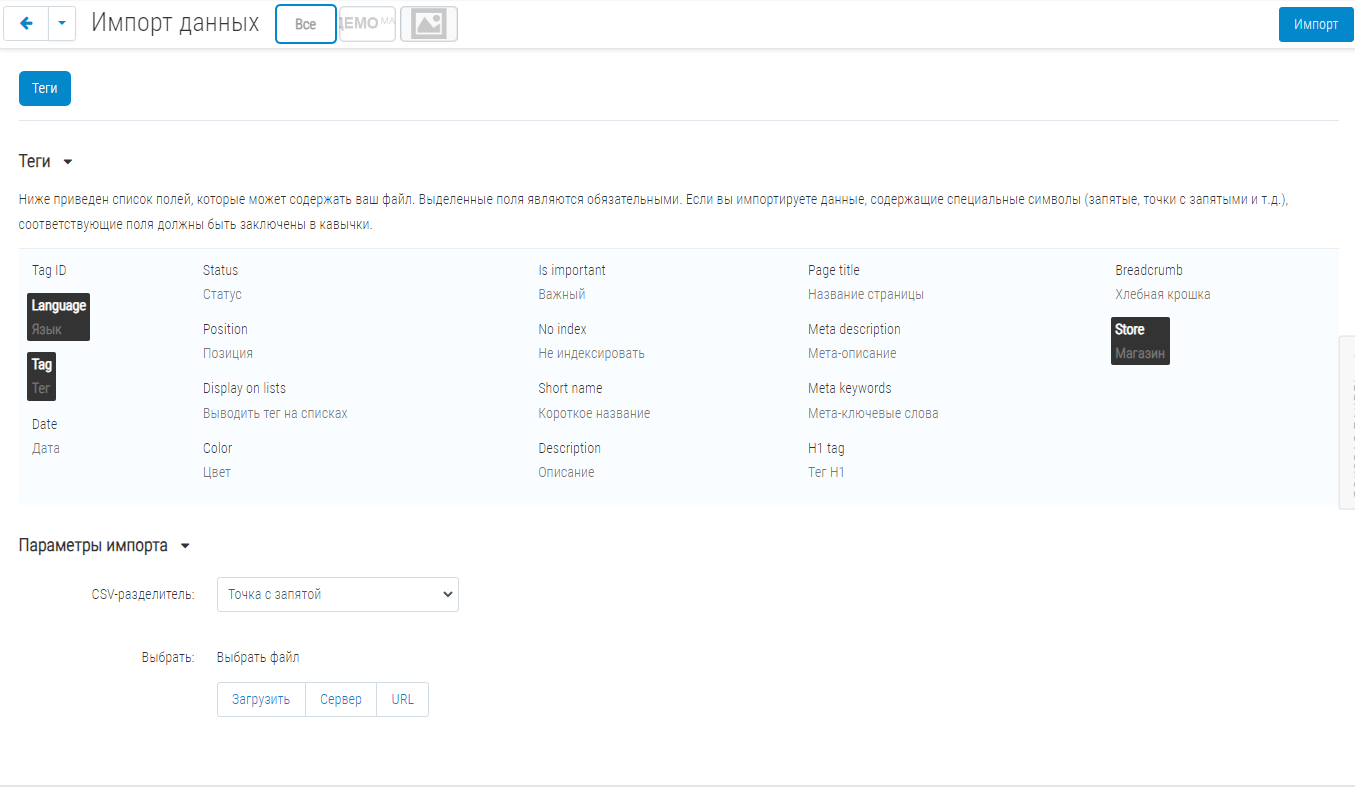This screenshot has width=1355, height=787.
Task: Click the "Импорт данных" page title
Action: tap(175, 23)
